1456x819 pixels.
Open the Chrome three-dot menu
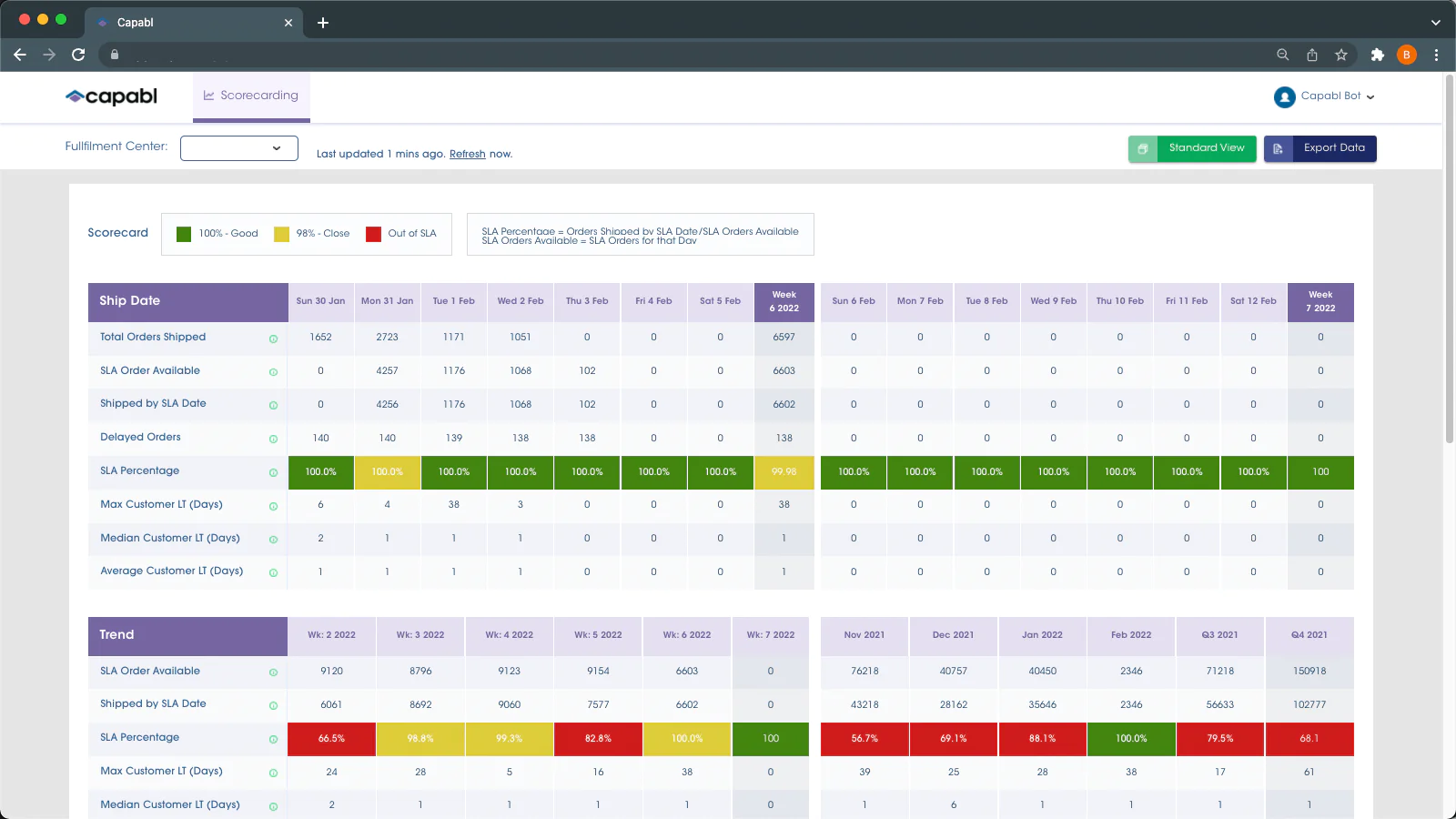(1436, 55)
